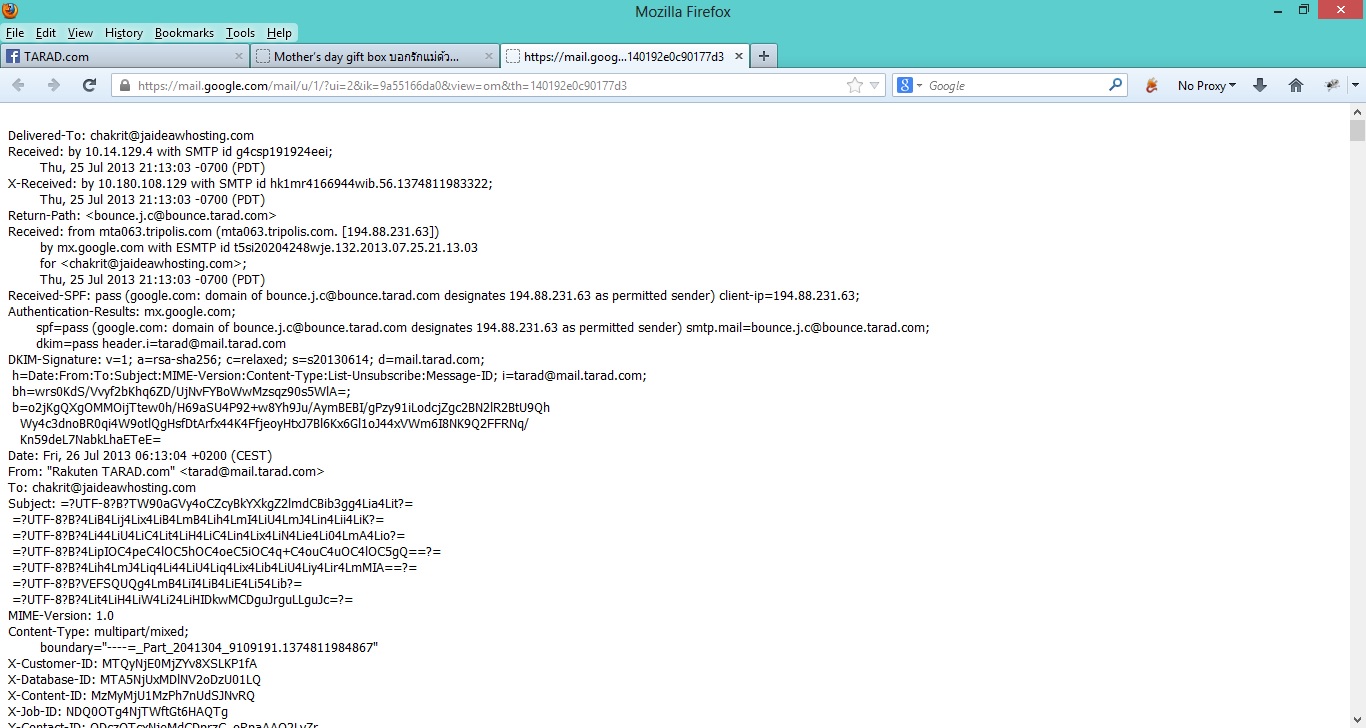Bookmark this page with the star
Image resolution: width=1366 pixels, height=728 pixels.
(x=854, y=86)
